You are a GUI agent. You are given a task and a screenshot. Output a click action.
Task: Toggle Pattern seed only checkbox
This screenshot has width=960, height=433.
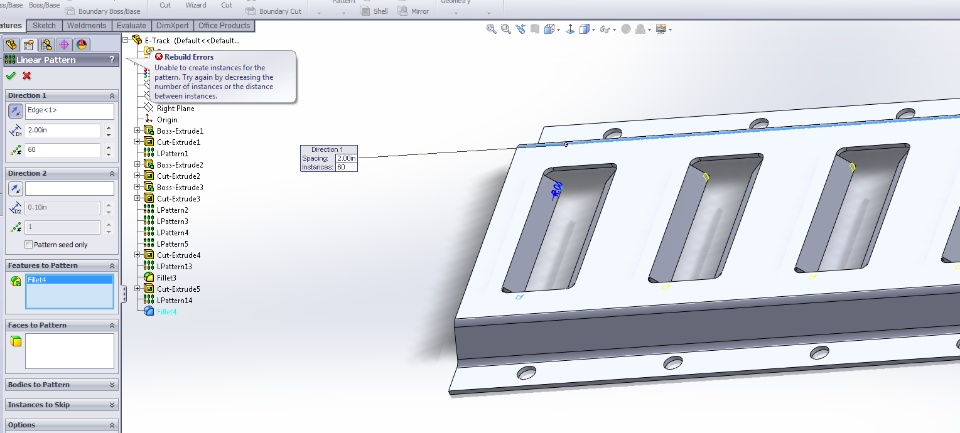pyautogui.click(x=28, y=244)
